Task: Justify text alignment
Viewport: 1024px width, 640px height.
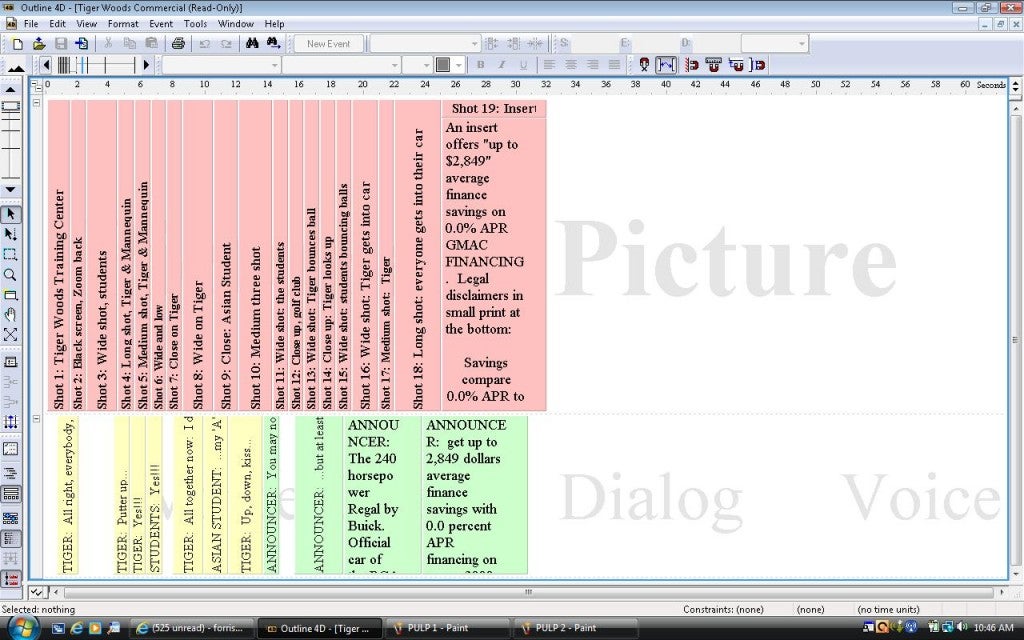Action: pos(614,65)
